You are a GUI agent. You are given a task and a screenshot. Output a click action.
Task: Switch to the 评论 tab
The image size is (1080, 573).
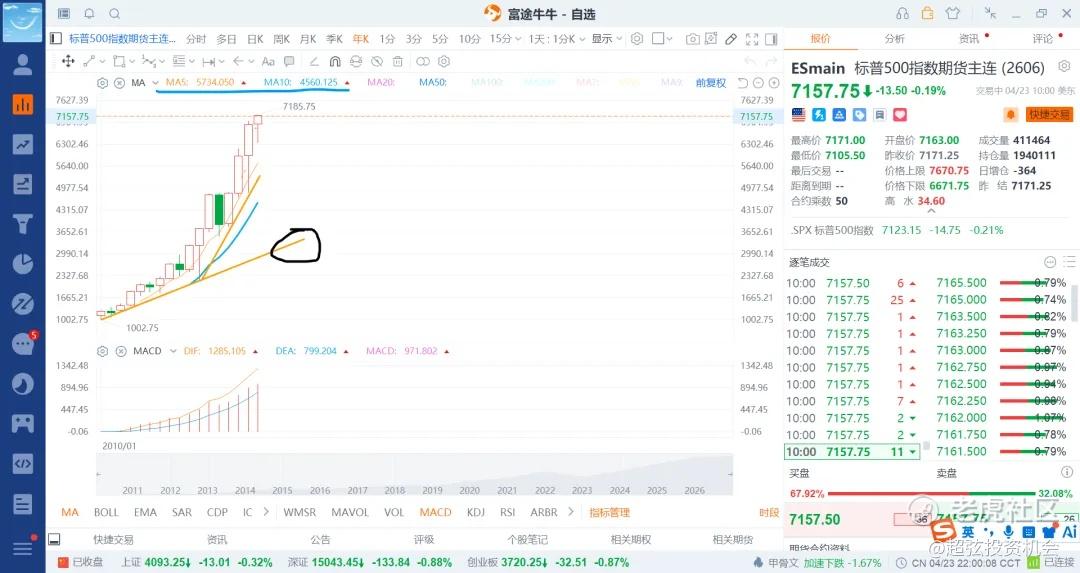tap(1042, 39)
